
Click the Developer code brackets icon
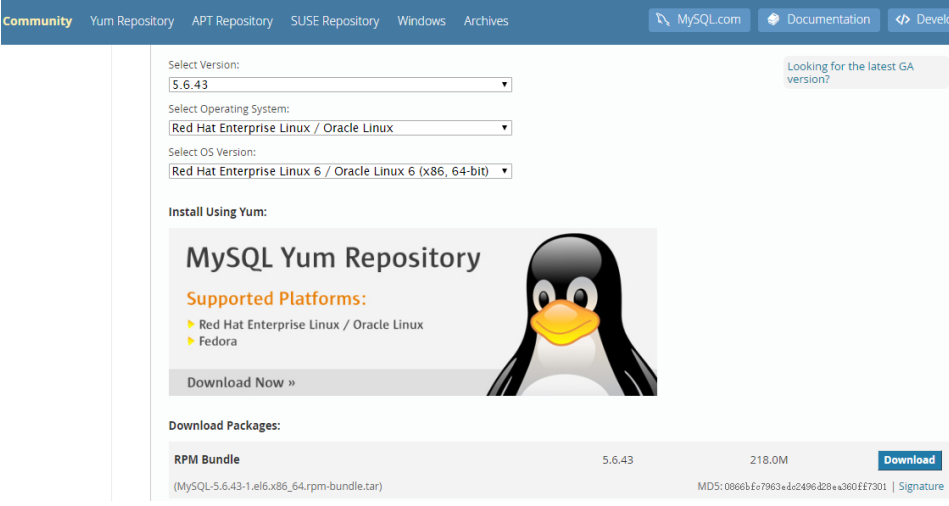click(x=902, y=19)
